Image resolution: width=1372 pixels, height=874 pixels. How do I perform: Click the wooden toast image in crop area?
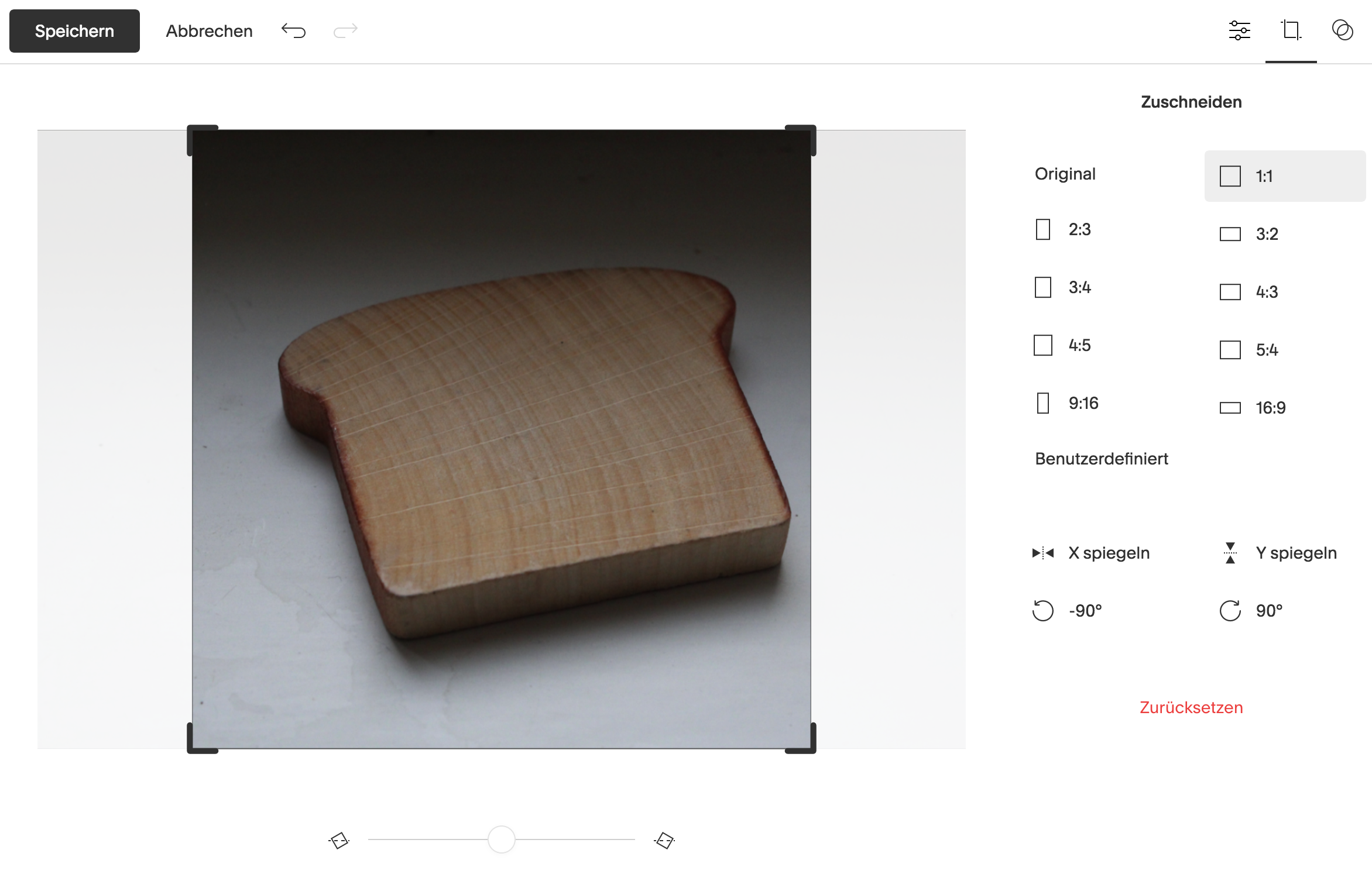pos(502,439)
